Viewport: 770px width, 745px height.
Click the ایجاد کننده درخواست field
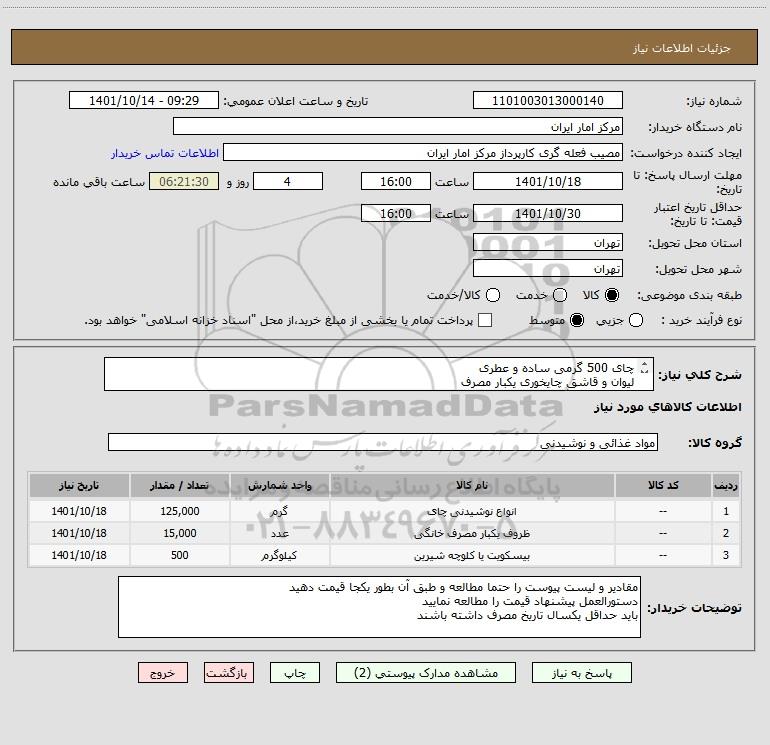tap(423, 153)
